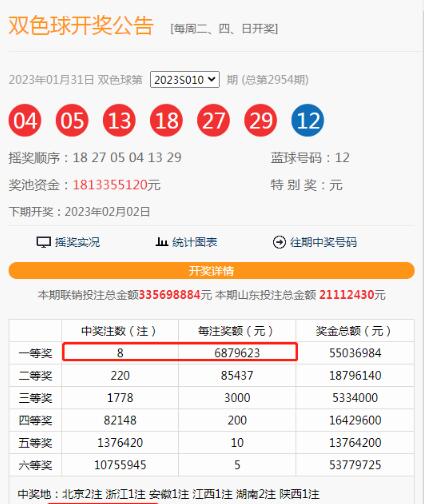Click the 一等奖 prize amount 6879623 cell
The image size is (424, 504).
coord(237,353)
